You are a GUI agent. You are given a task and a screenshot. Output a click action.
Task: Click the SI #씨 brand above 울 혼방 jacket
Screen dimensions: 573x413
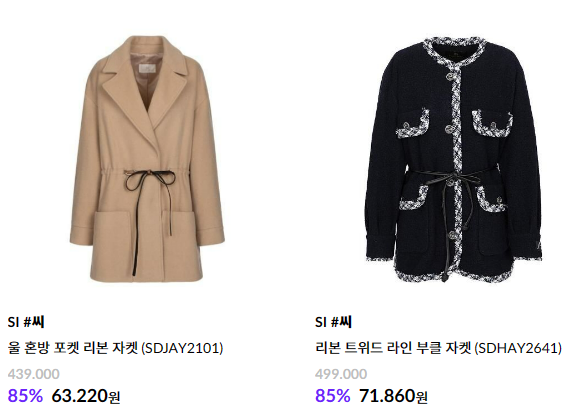[26, 322]
